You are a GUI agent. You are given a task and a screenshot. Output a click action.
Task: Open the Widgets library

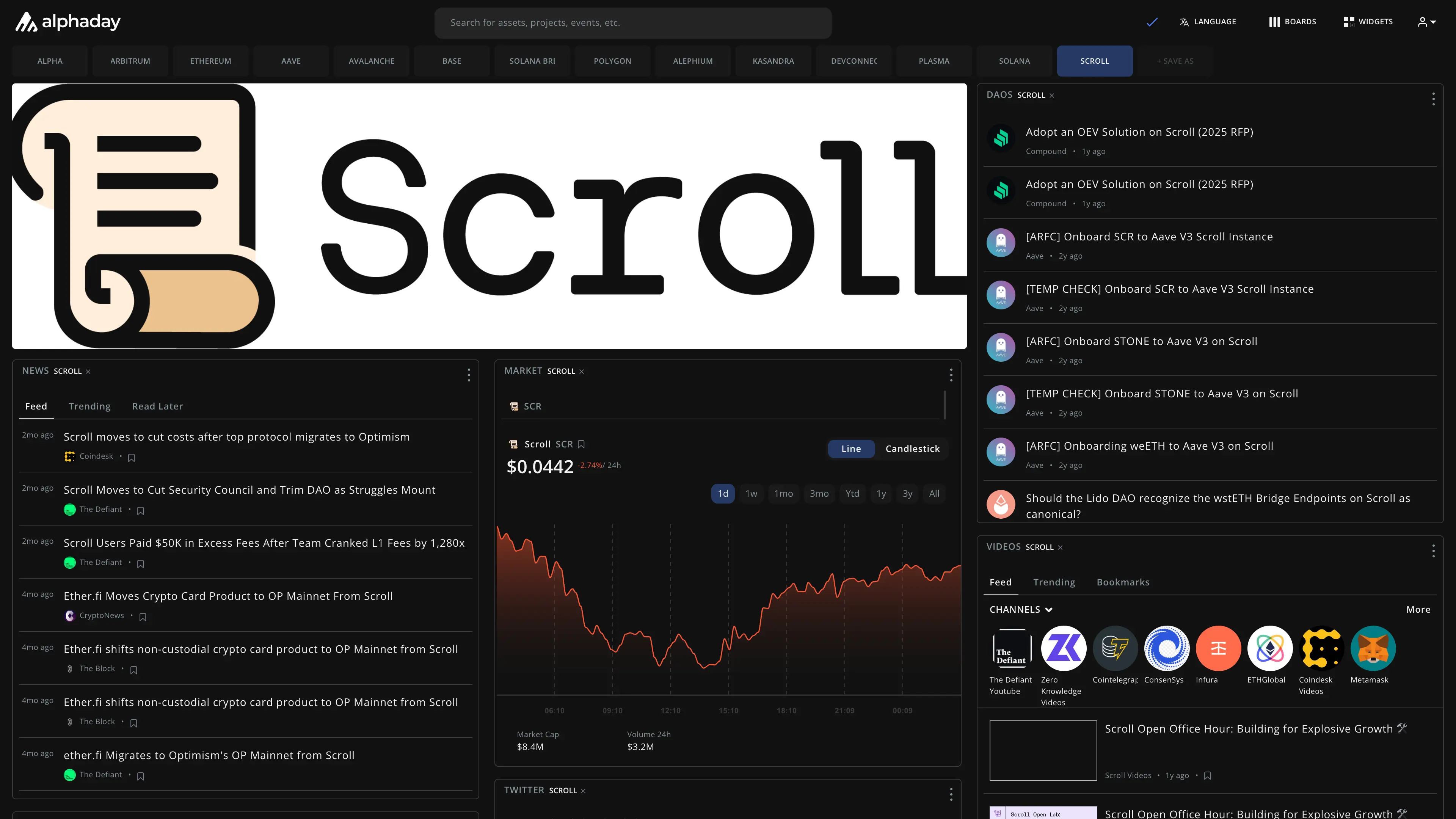1368,22
